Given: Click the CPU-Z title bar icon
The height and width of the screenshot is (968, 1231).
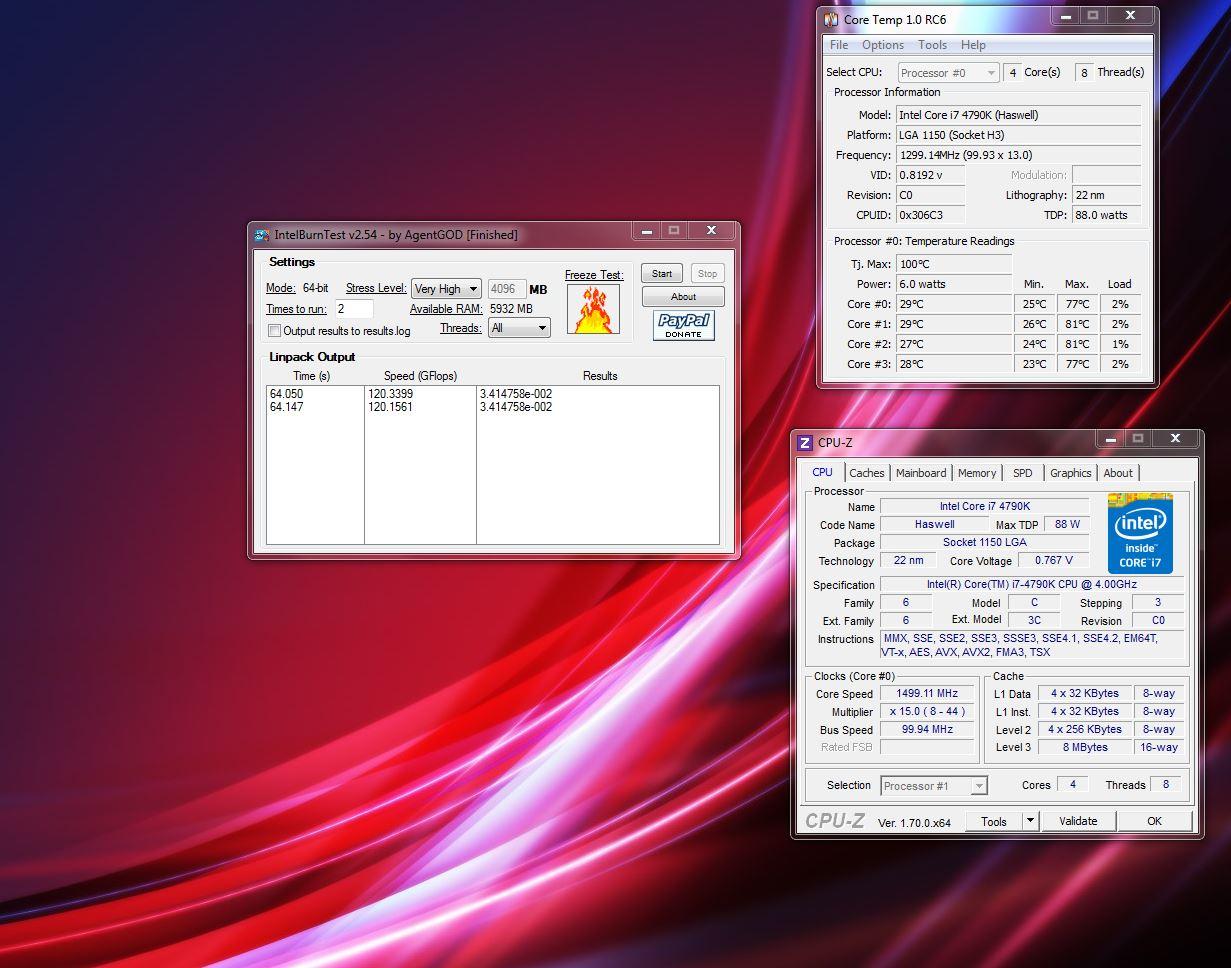Looking at the screenshot, I should [805, 443].
